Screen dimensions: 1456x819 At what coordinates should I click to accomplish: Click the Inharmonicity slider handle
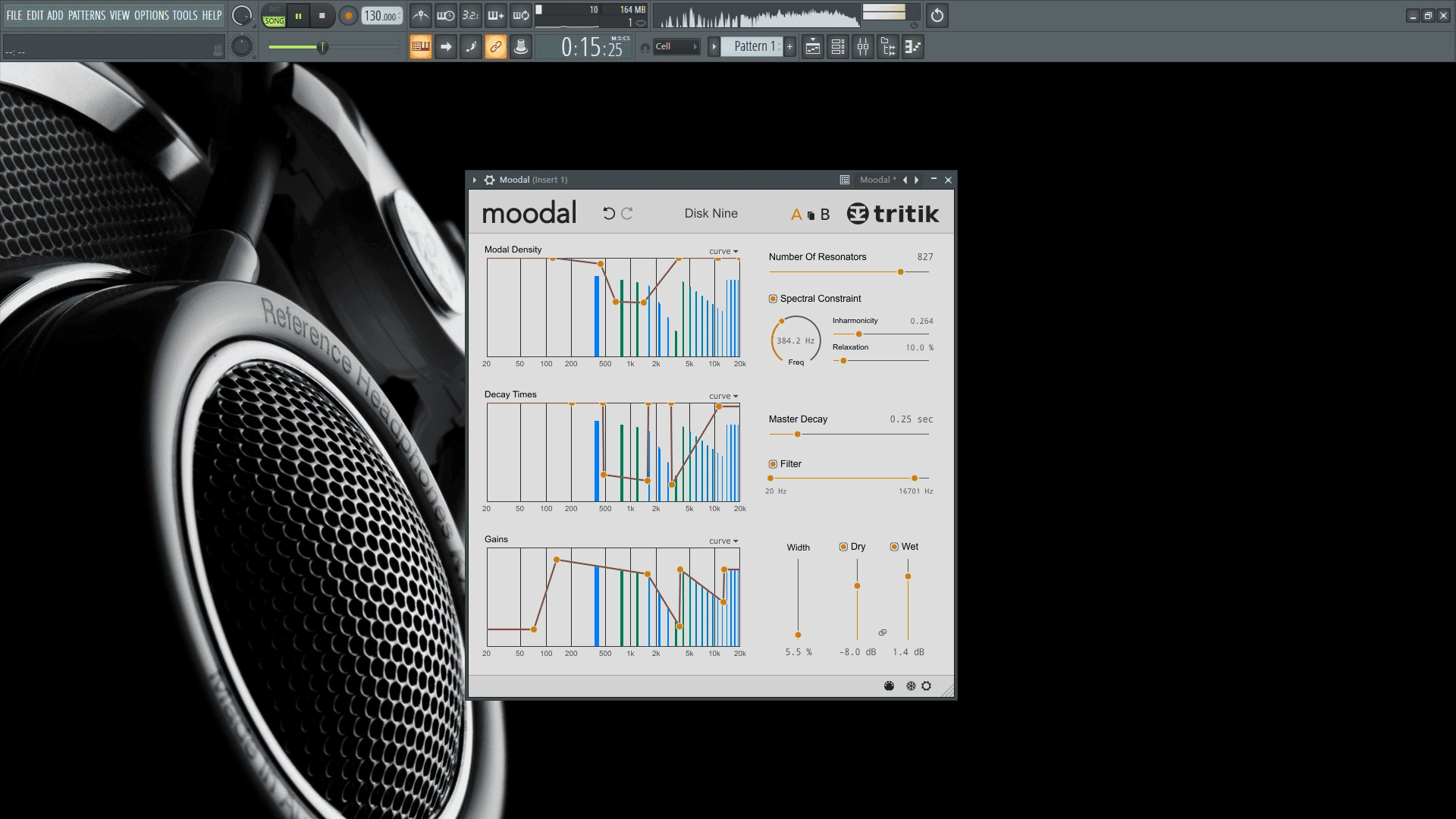coord(858,334)
